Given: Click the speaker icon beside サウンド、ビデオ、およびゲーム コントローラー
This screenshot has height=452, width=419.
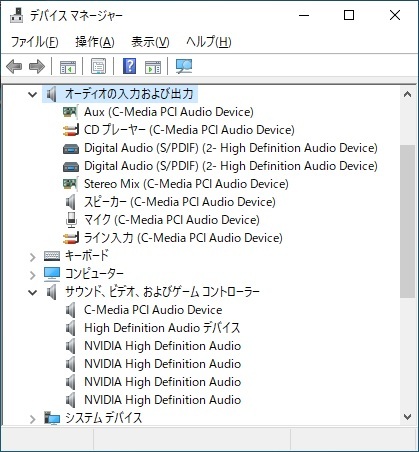Looking at the screenshot, I should pos(51,292).
